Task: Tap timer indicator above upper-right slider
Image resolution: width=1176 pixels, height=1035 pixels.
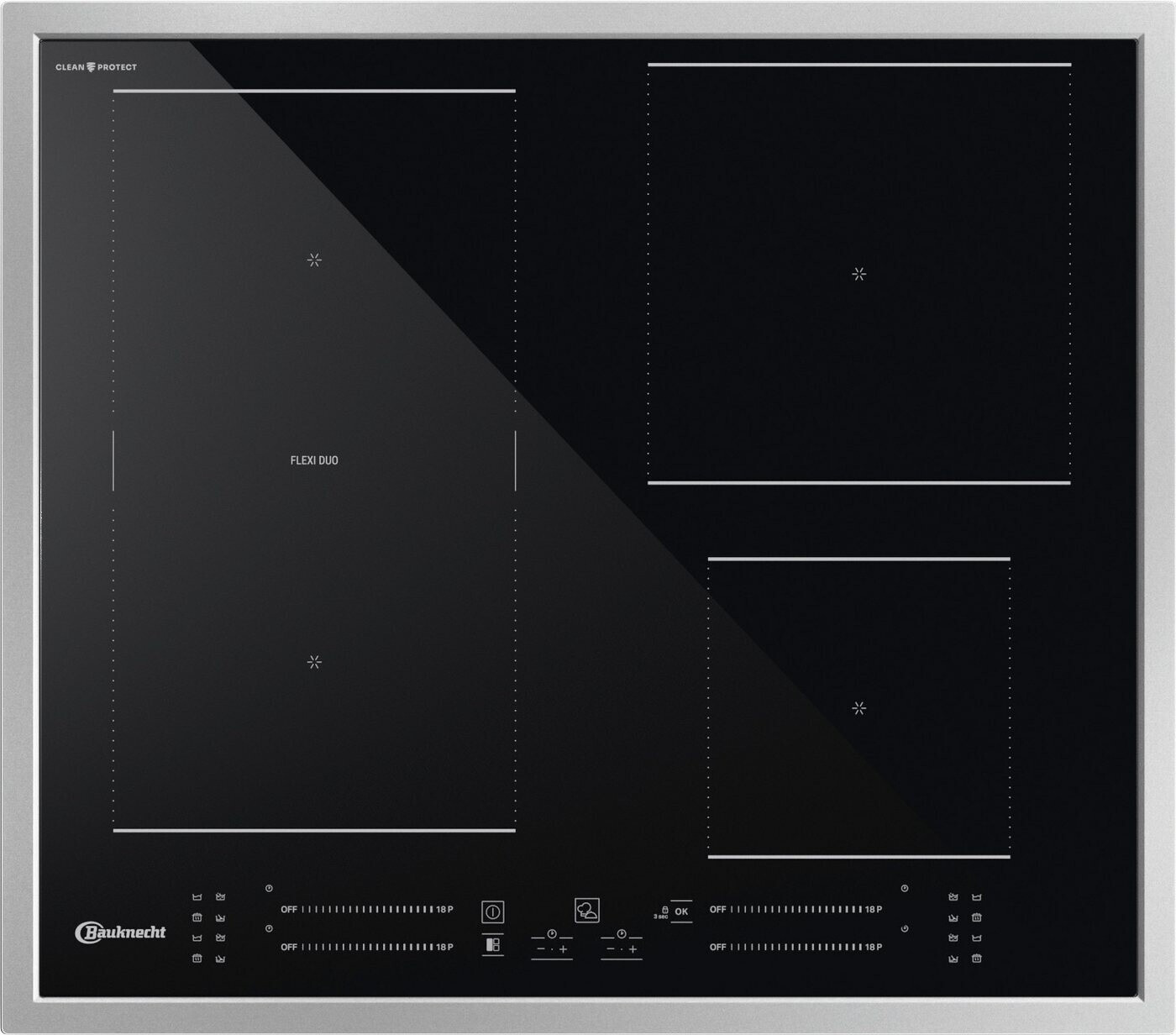Action: click(x=905, y=888)
